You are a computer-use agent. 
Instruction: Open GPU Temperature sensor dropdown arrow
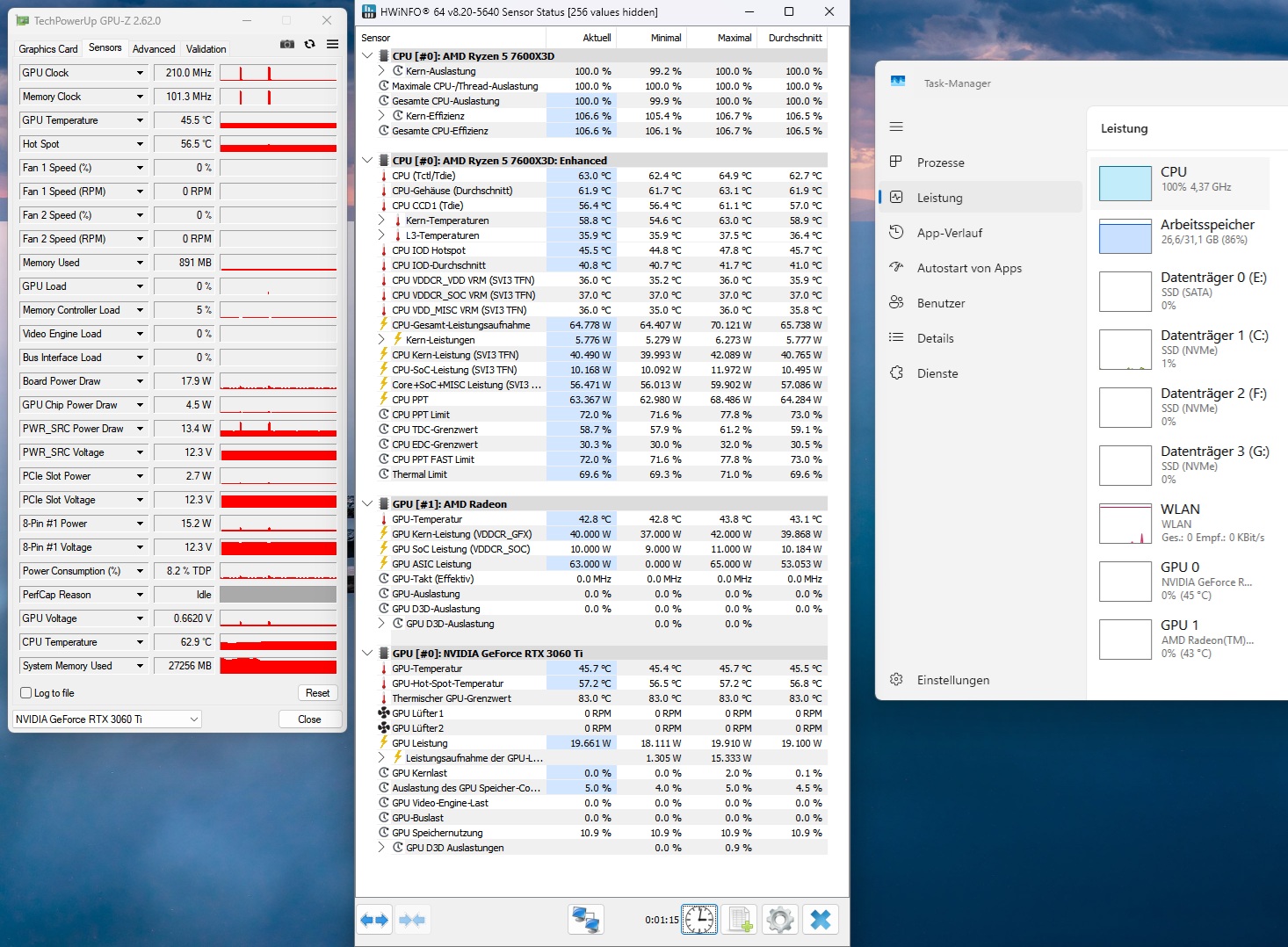140,120
